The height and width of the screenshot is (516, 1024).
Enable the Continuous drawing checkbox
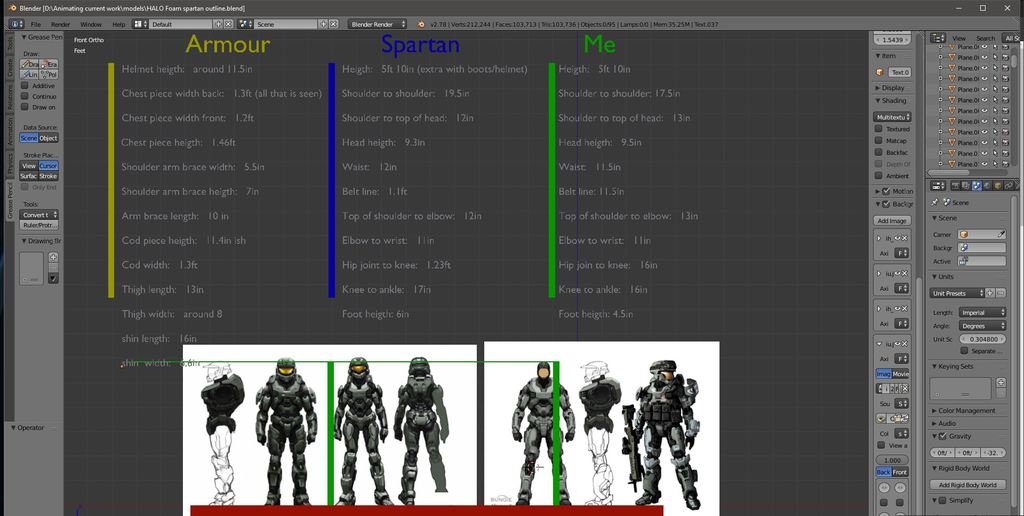[x=25, y=96]
